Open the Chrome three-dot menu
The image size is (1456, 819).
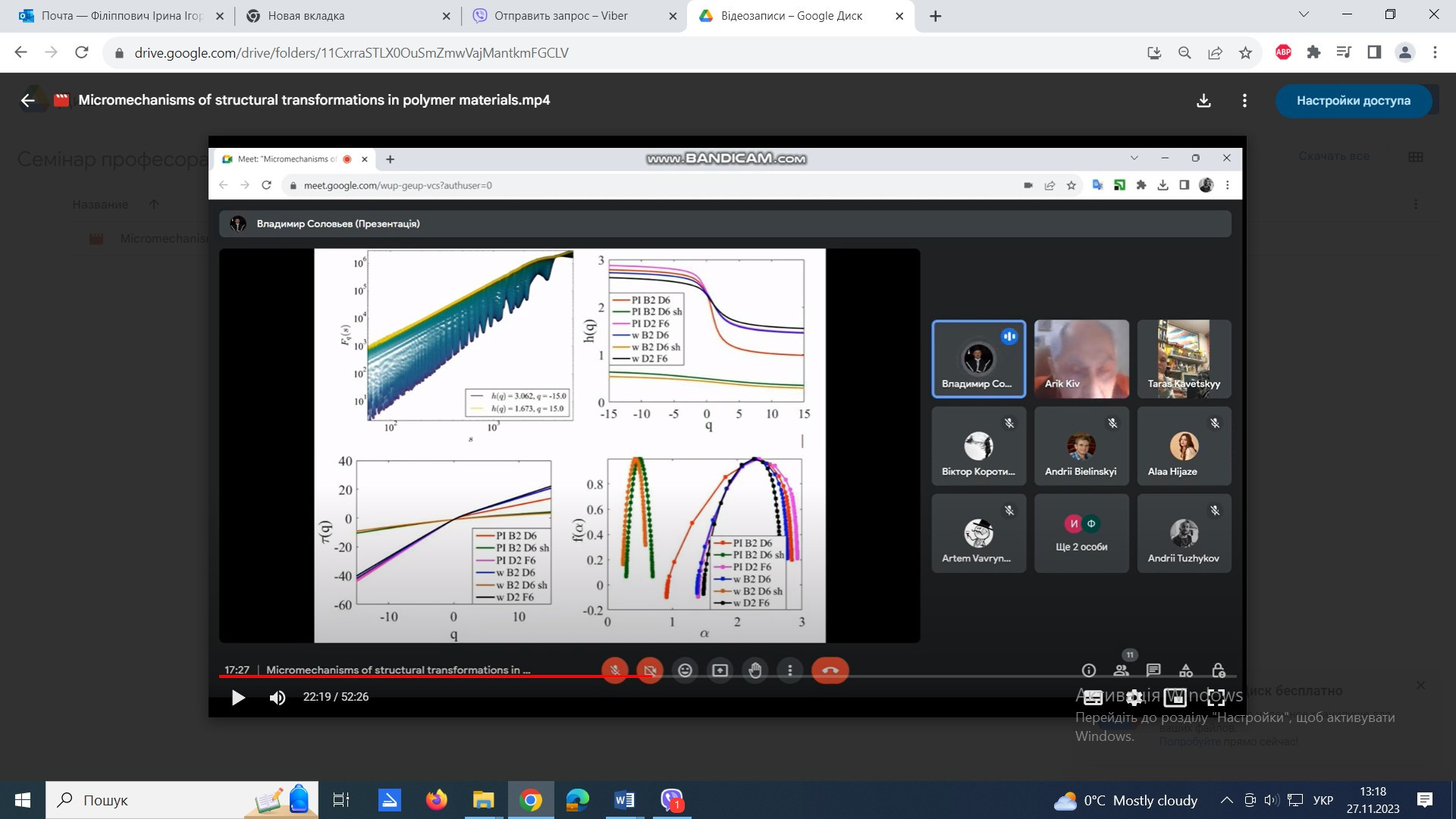coord(1435,52)
